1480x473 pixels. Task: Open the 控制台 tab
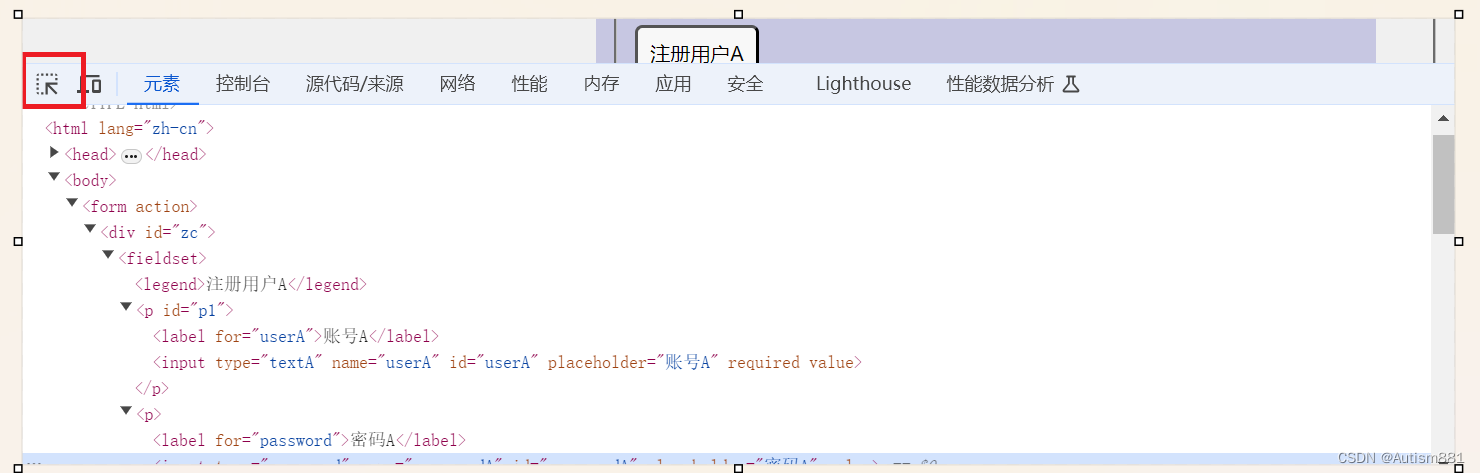(243, 84)
